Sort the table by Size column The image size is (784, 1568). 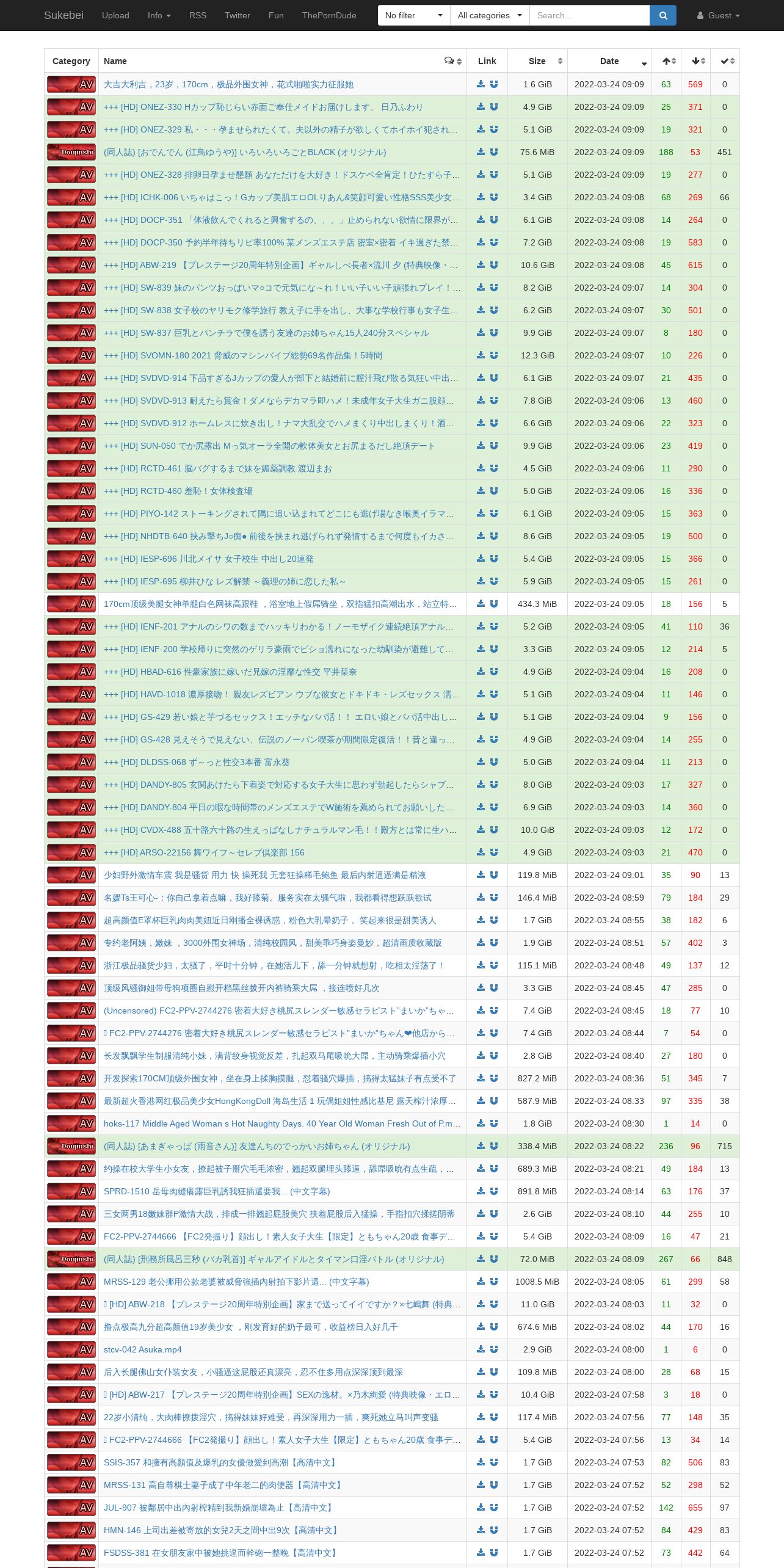click(x=537, y=61)
